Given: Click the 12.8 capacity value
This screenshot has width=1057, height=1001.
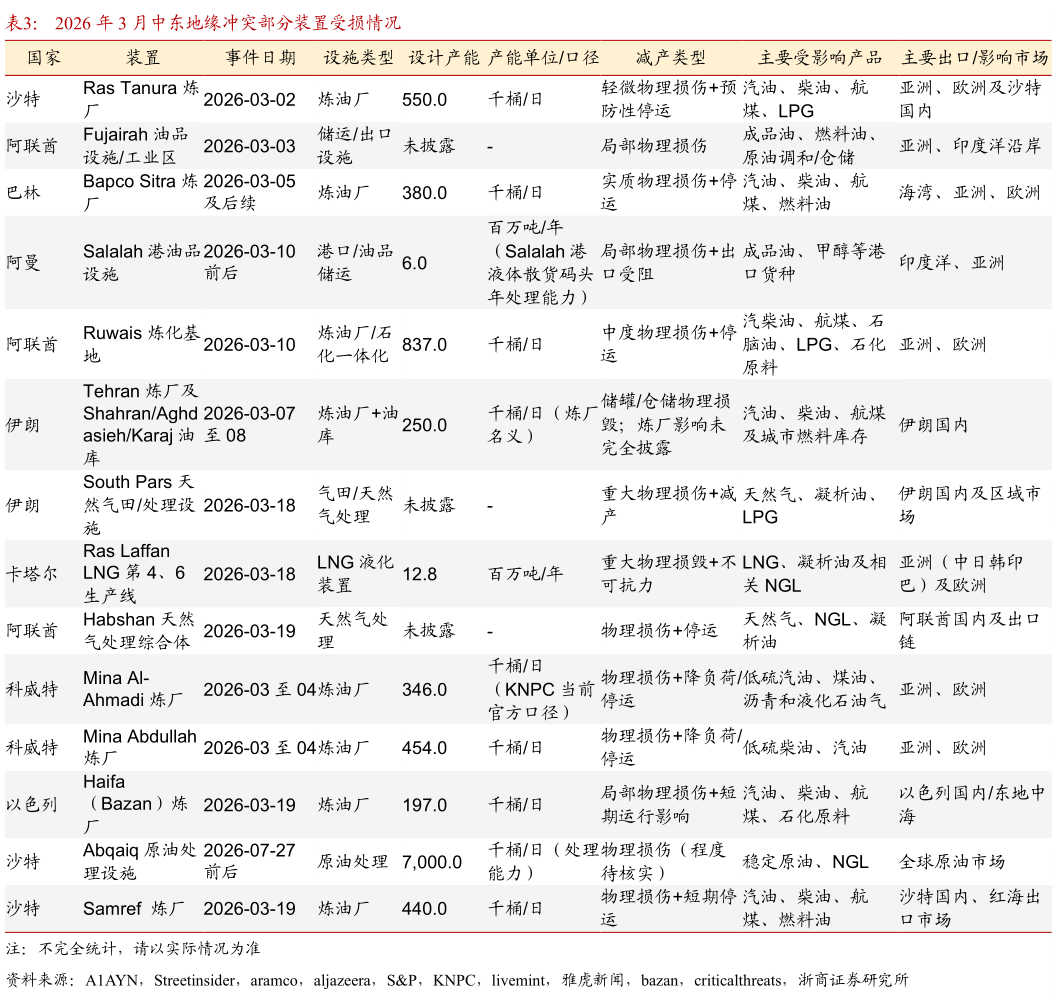Looking at the screenshot, I should point(419,574).
